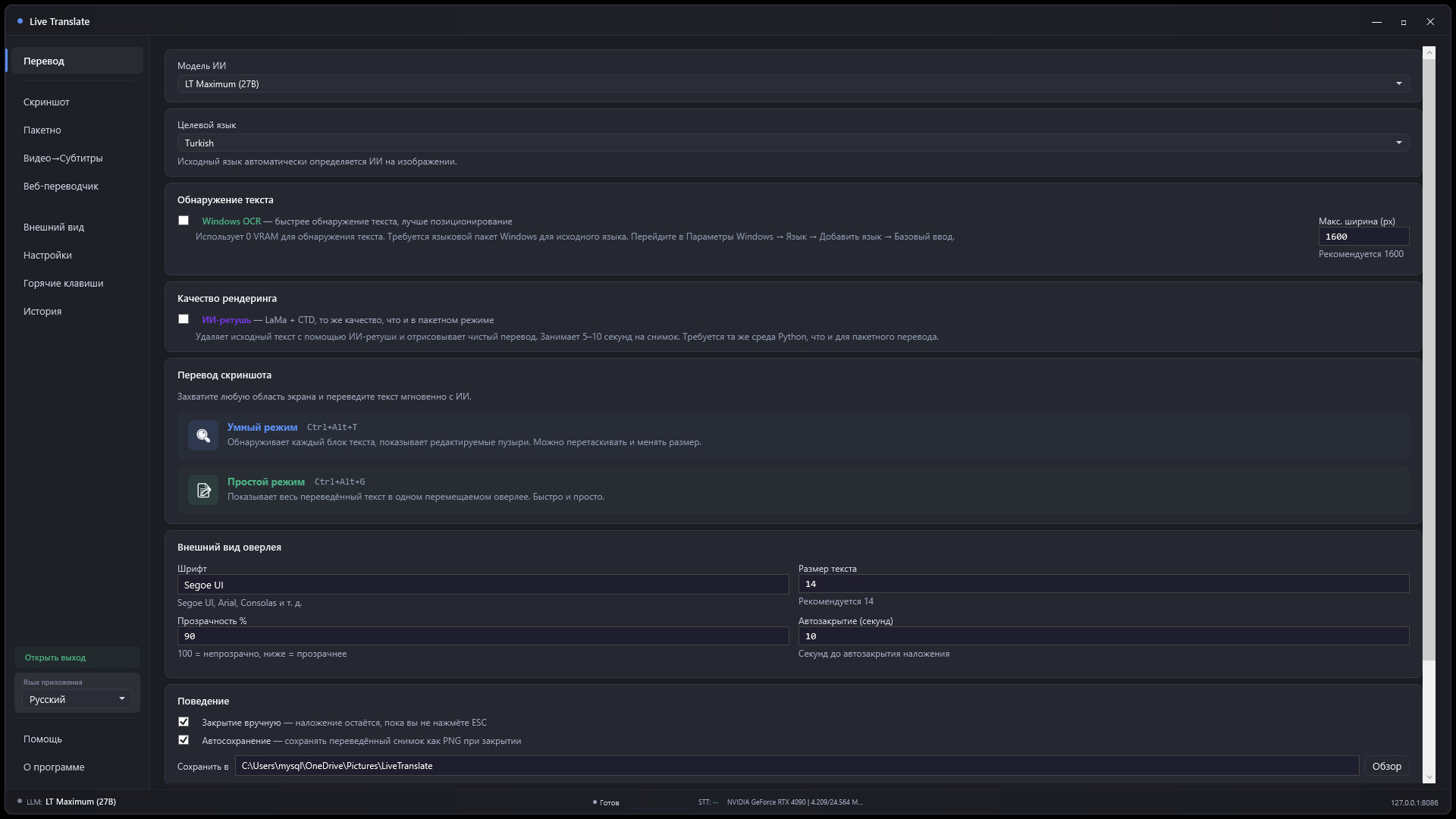The height and width of the screenshot is (819, 1456).
Task: Click the ИИ-ретушь purple label
Action: pos(226,320)
